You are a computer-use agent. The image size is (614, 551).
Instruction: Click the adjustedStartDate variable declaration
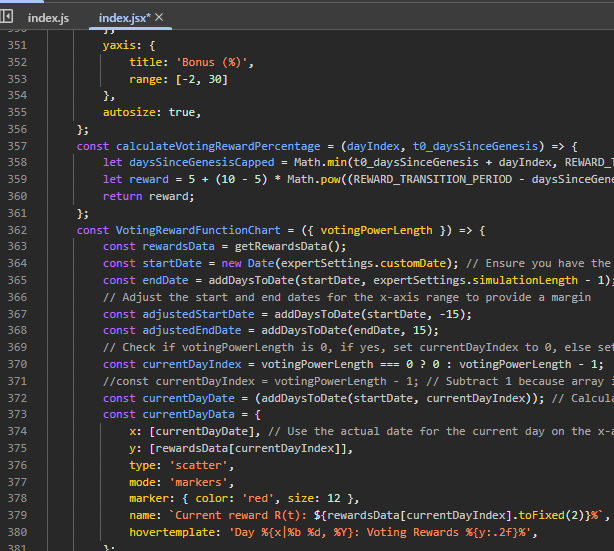click(x=198, y=314)
